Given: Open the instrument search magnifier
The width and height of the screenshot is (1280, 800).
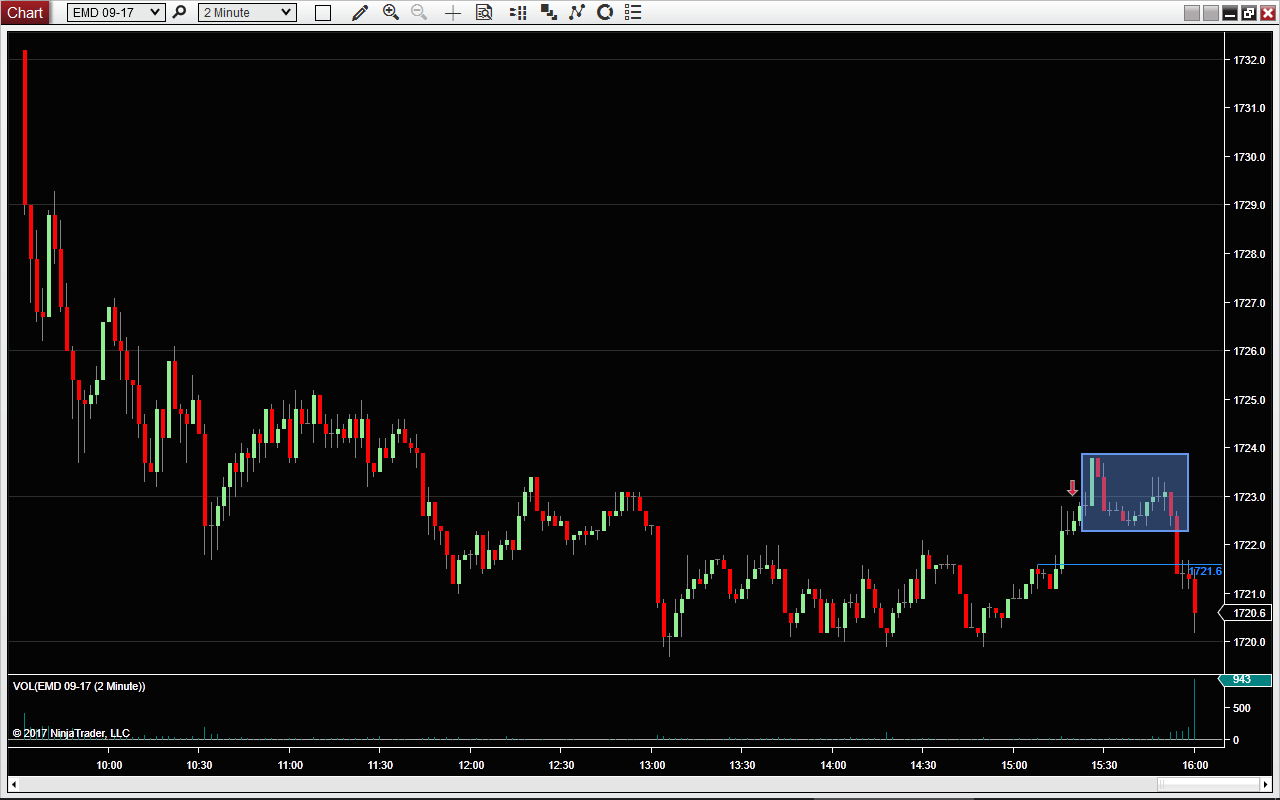Looking at the screenshot, I should [179, 12].
